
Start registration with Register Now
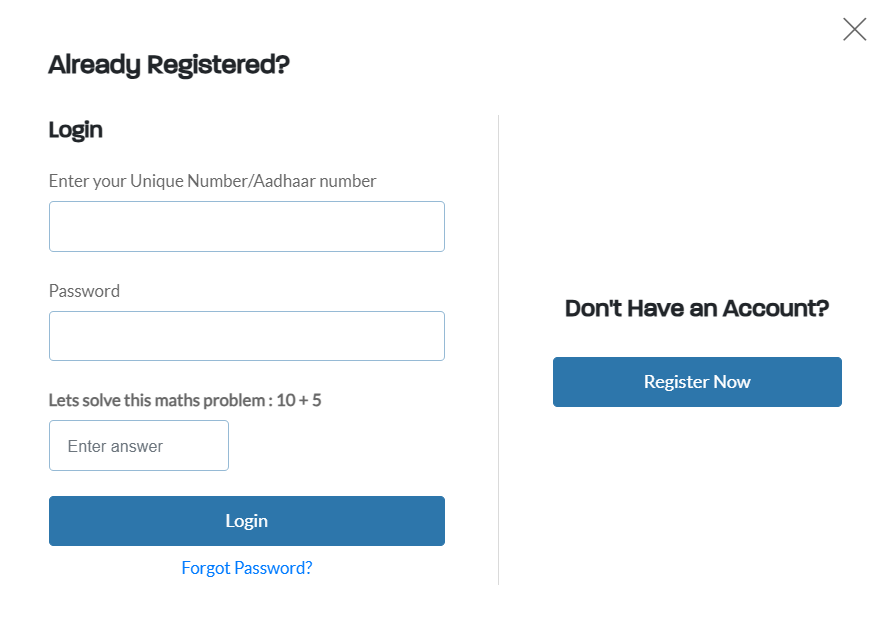[x=697, y=382]
